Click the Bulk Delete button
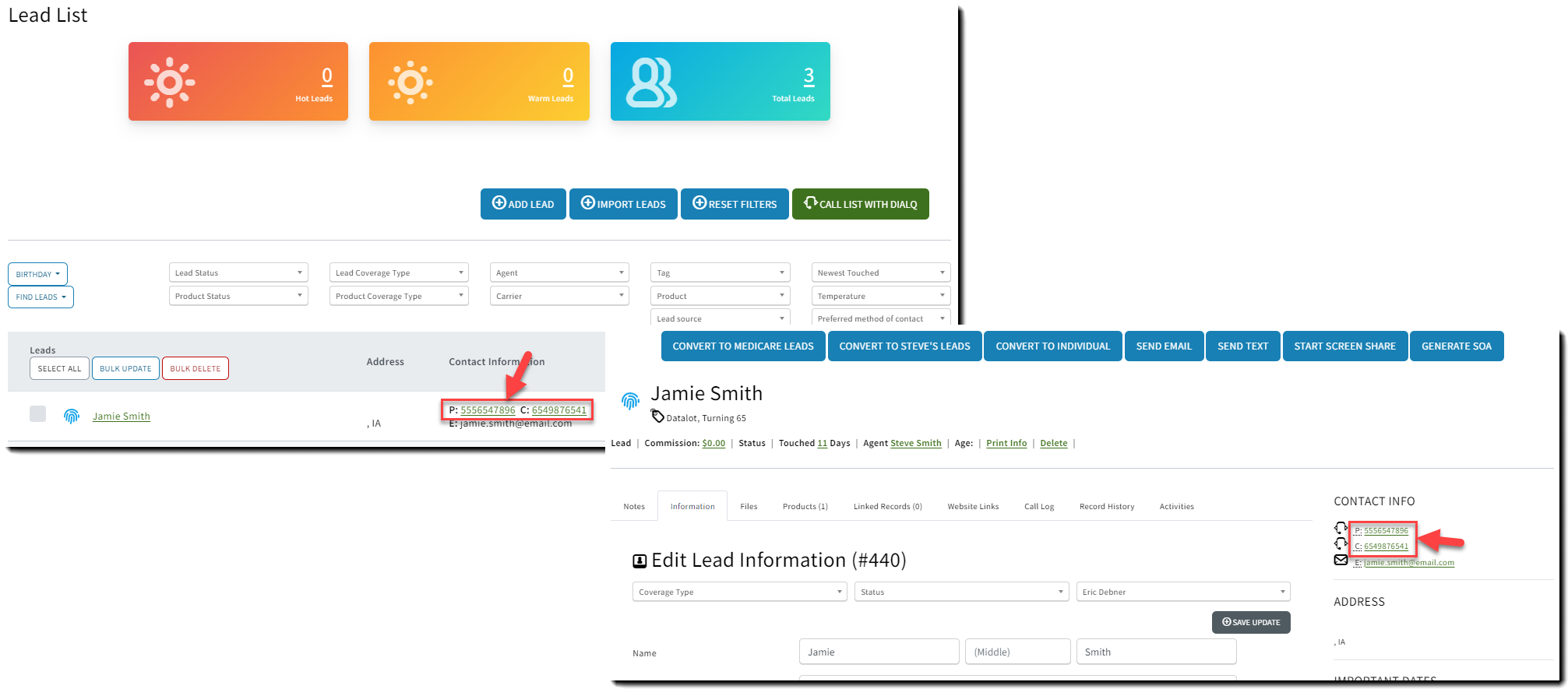Image resolution: width=1568 pixels, height=689 pixels. point(196,368)
